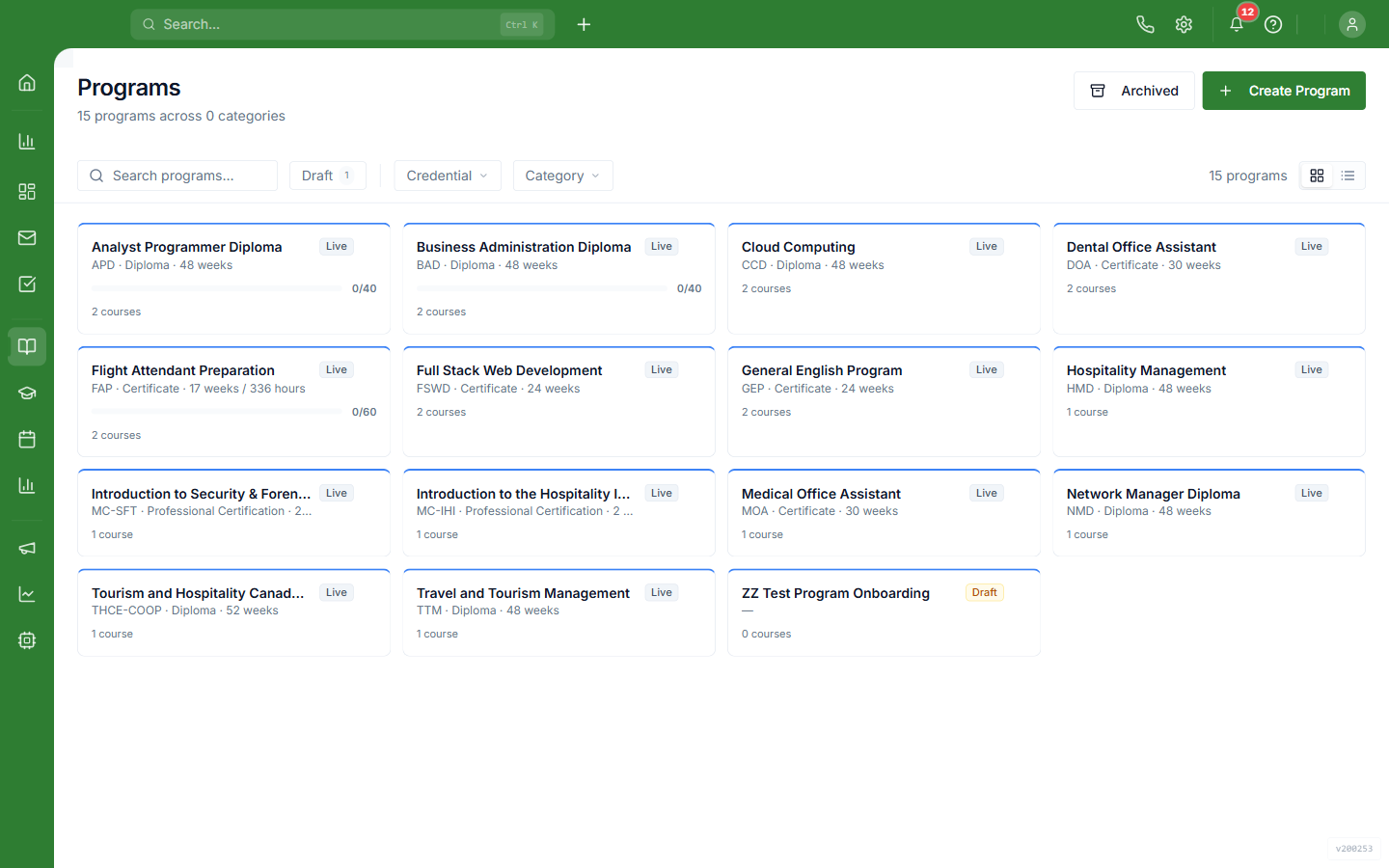Open the column chart reports sidebar icon
Image resolution: width=1389 pixels, height=868 pixels.
tap(27, 486)
